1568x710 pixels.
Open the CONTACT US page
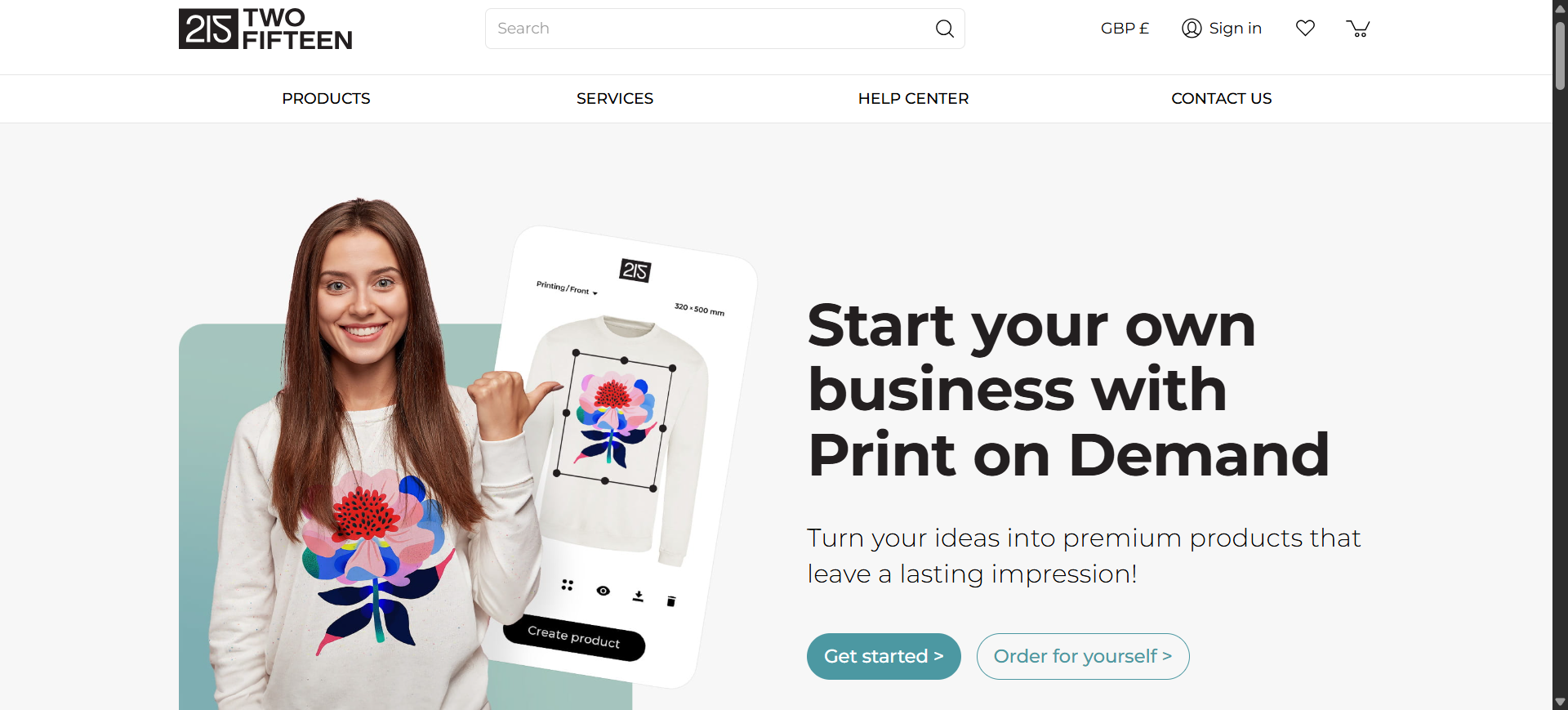[1222, 99]
